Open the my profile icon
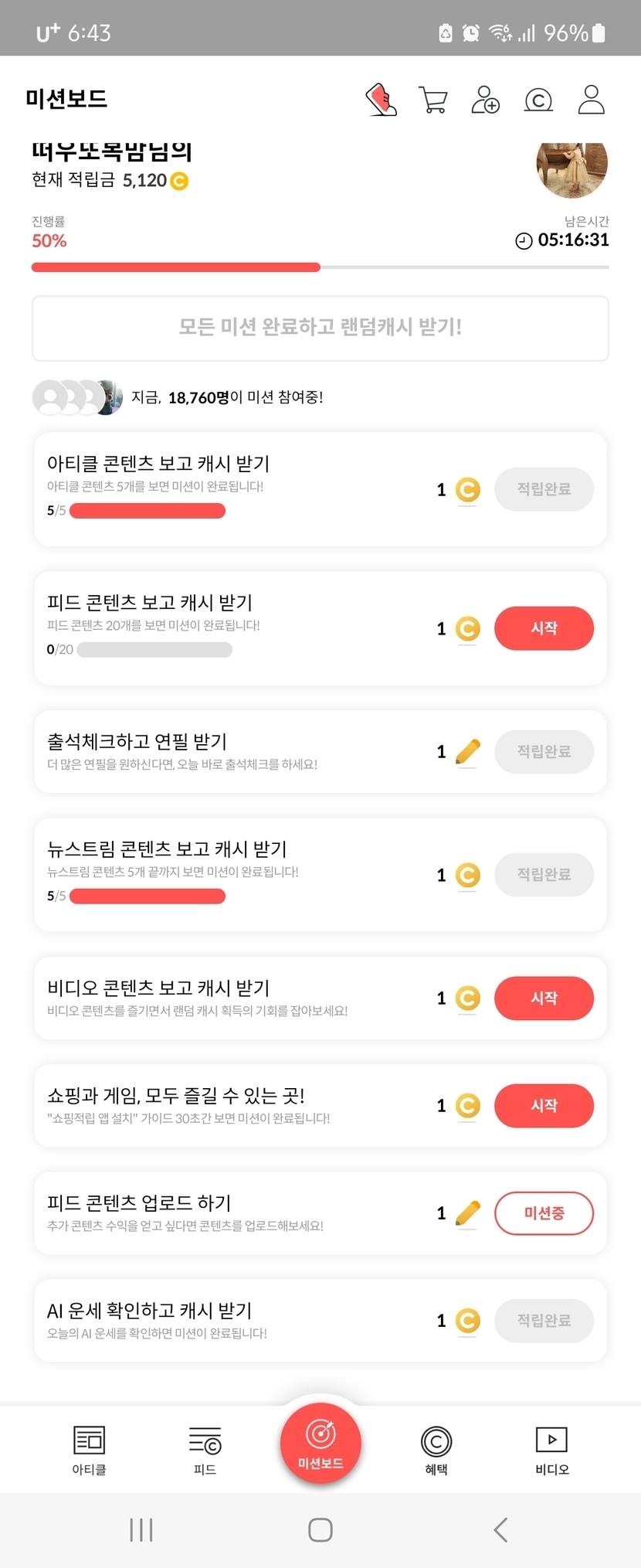Screen dimensions: 641x1568 (x=591, y=100)
